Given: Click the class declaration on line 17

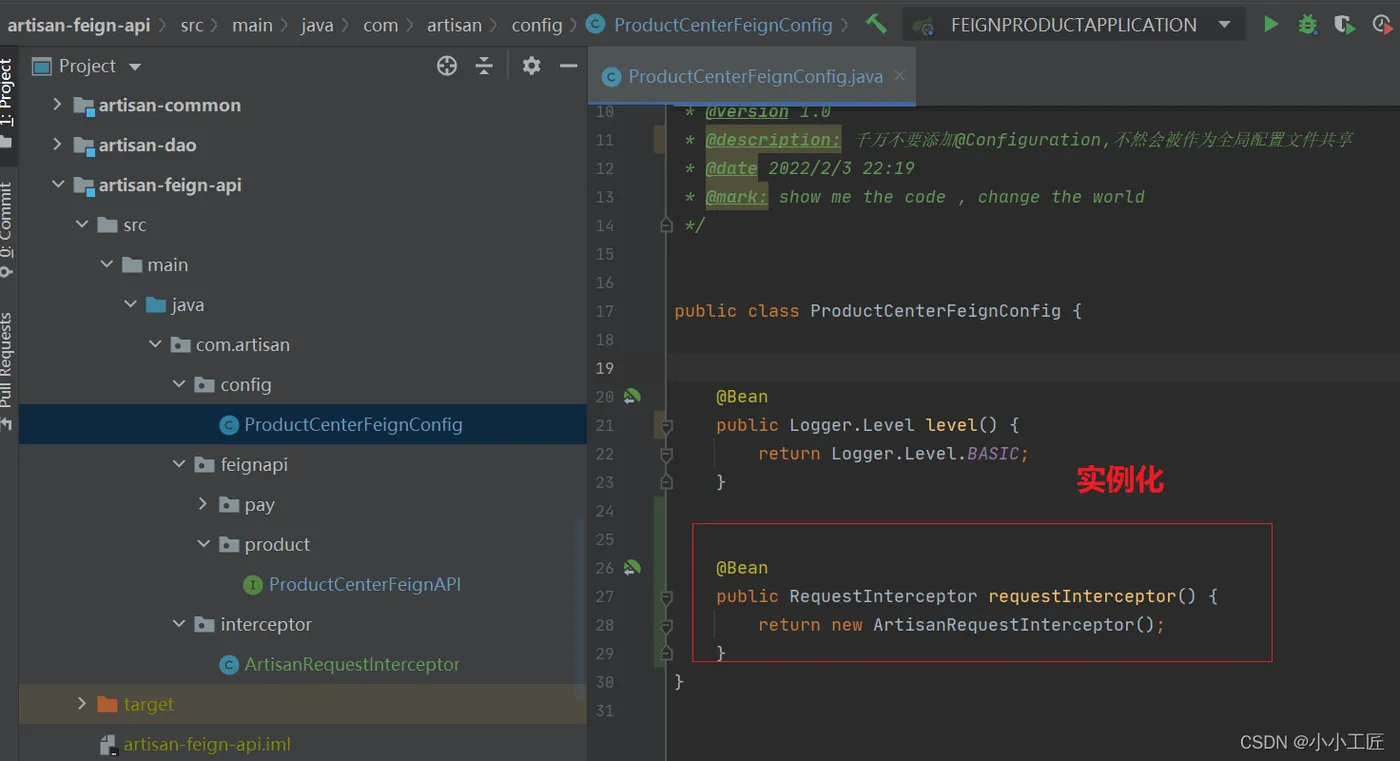Looking at the screenshot, I should [x=878, y=311].
